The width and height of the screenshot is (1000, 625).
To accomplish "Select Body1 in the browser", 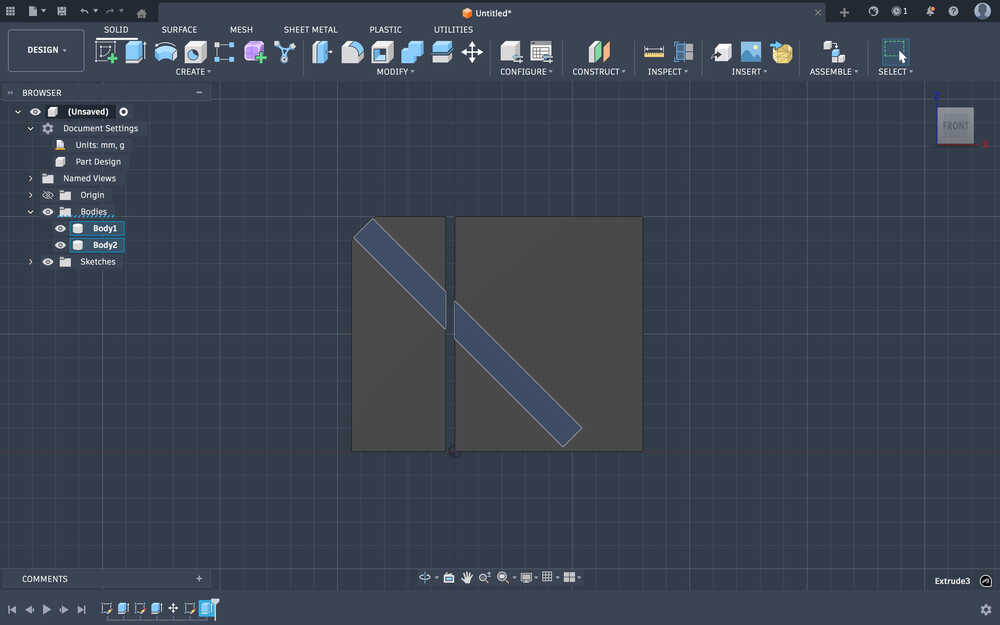I will pyautogui.click(x=105, y=228).
